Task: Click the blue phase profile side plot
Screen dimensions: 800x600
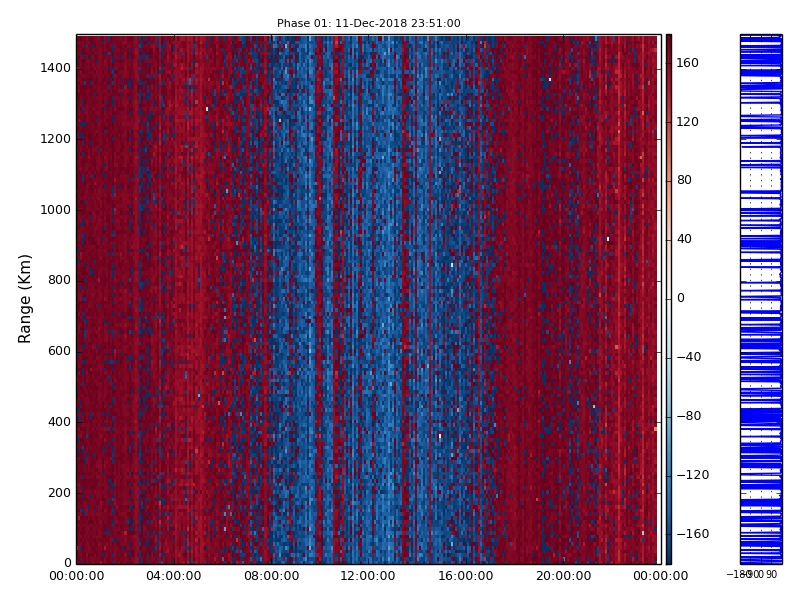Action: tap(761, 299)
